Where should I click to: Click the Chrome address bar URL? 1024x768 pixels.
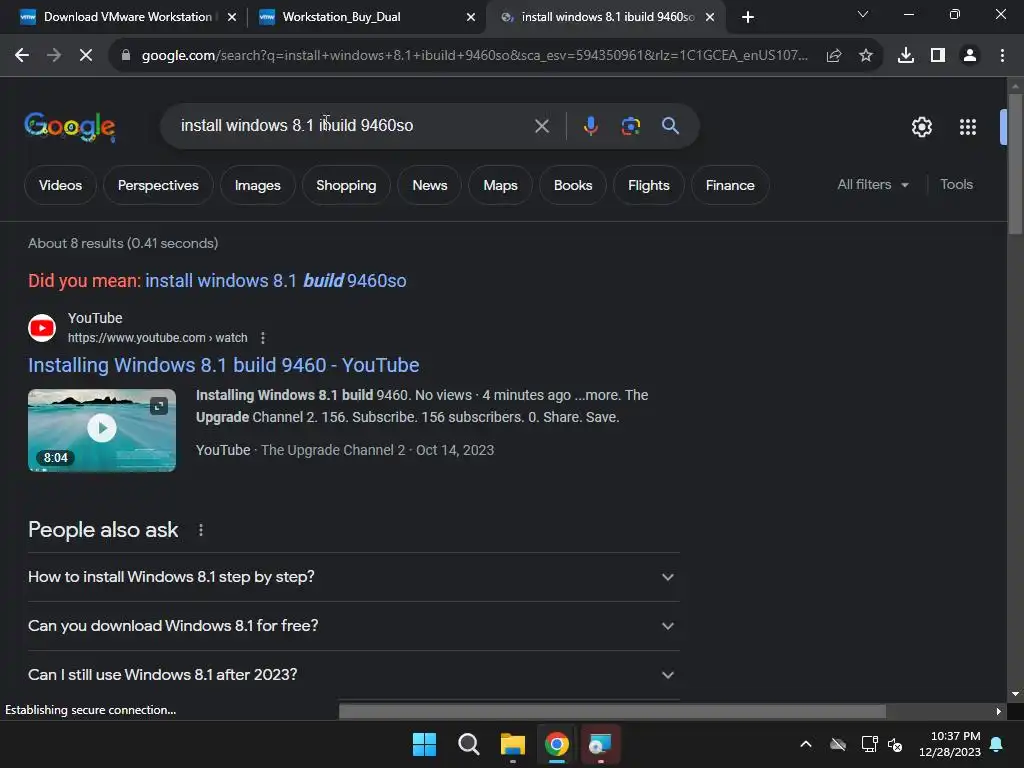475,56
